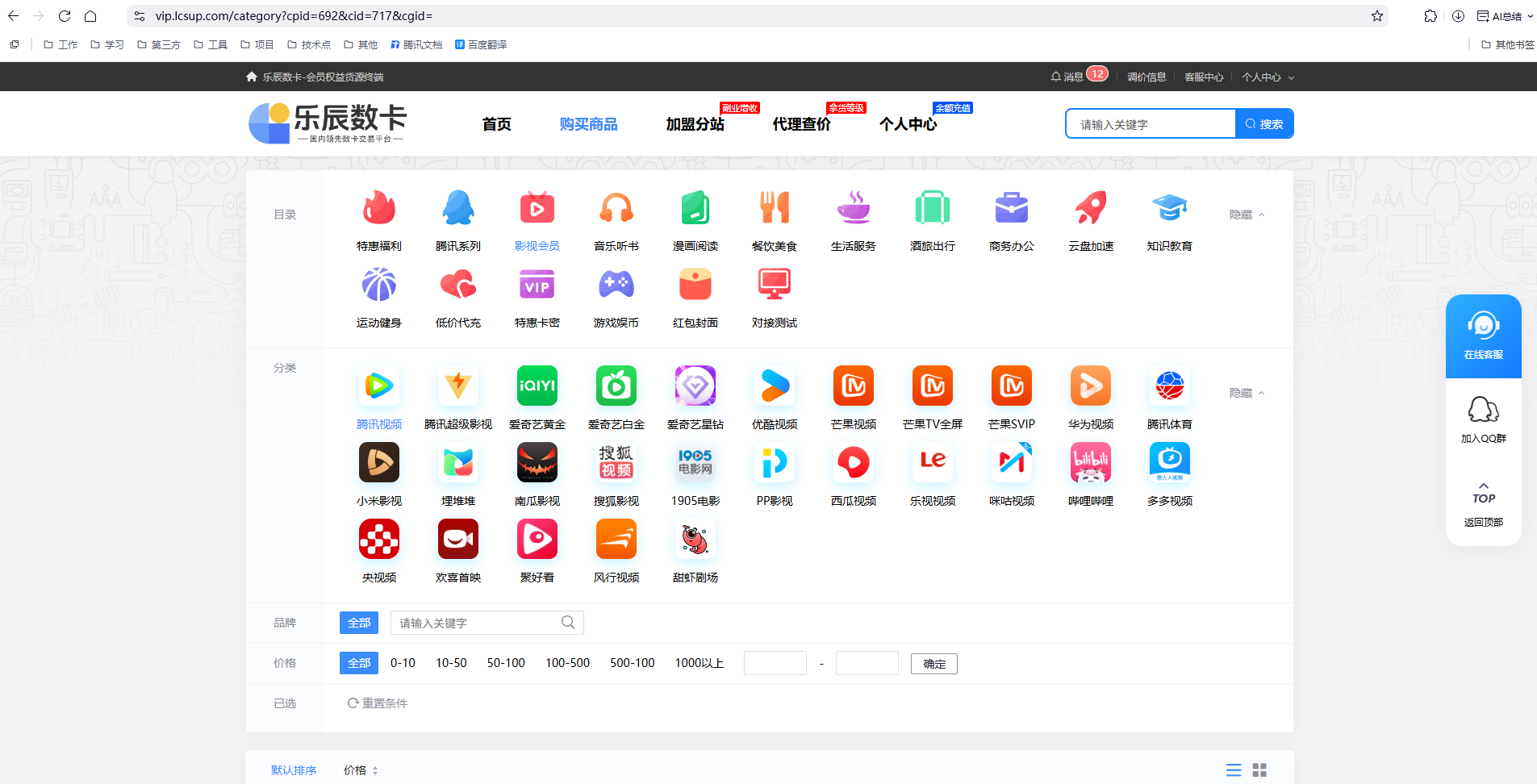Viewport: 1537px width, 784px height.
Task: Select 全部 in the price filter
Action: [x=359, y=663]
